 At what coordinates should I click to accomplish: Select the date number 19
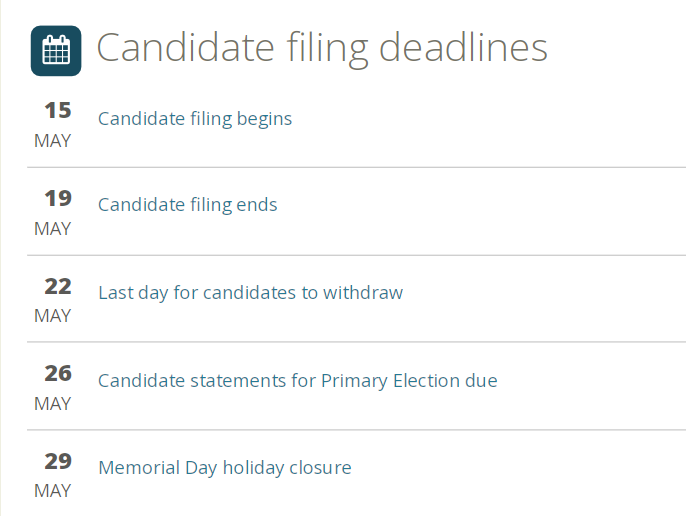click(58, 198)
